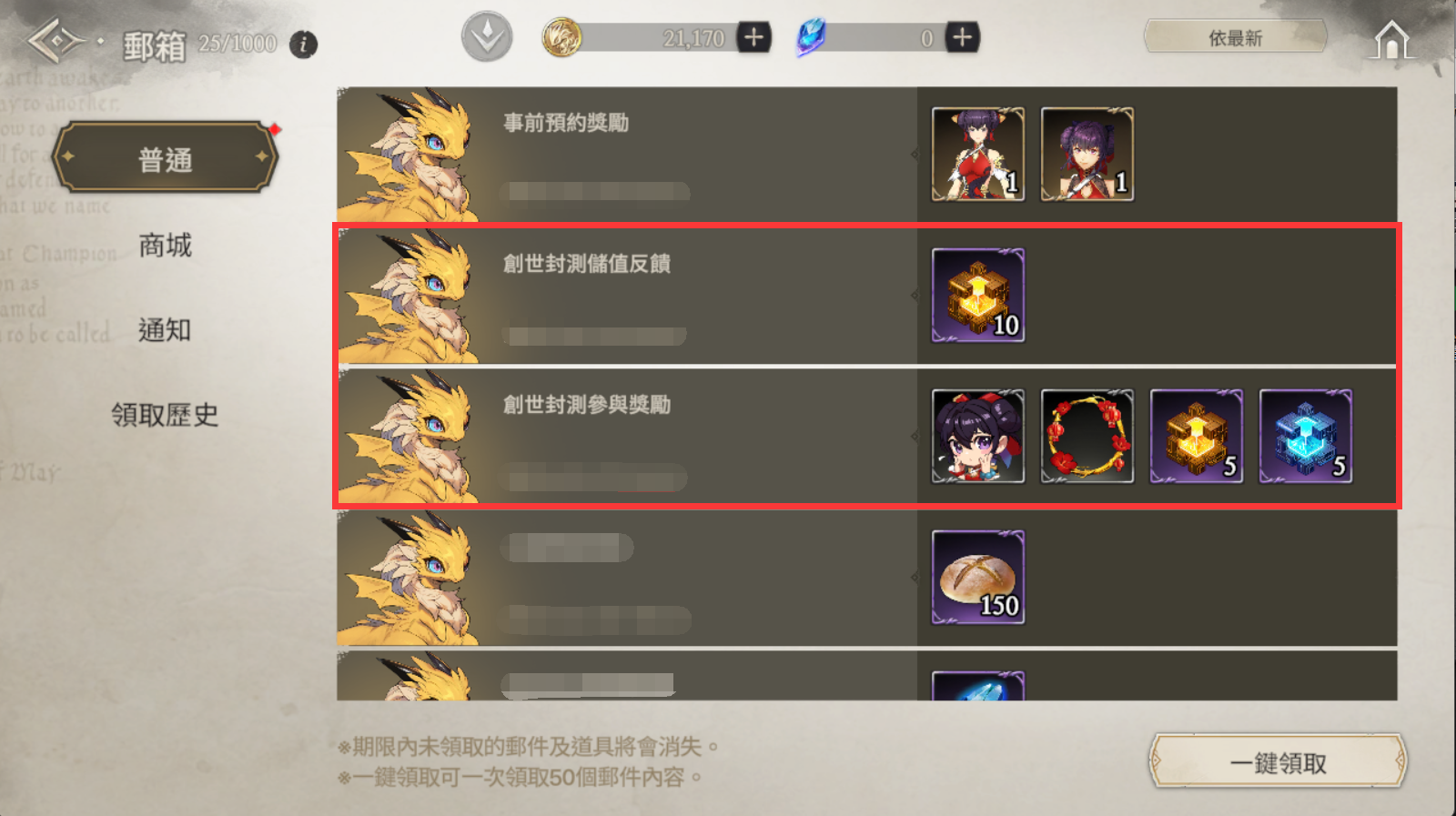Open the 創世封測儲值反饋 mail
Screen dimensions: 1456x816
866,296
